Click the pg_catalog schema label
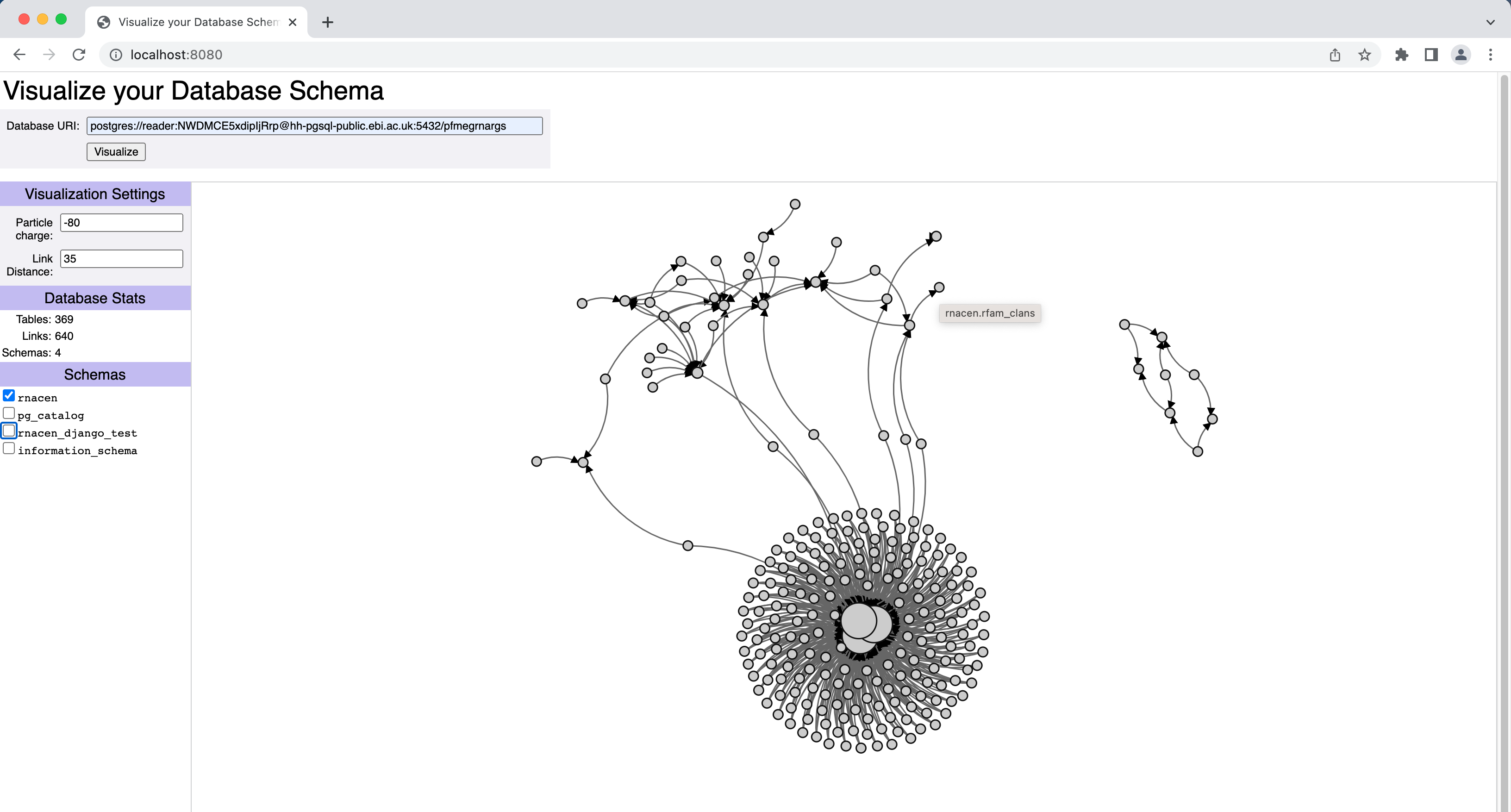The height and width of the screenshot is (812, 1511). (51, 415)
